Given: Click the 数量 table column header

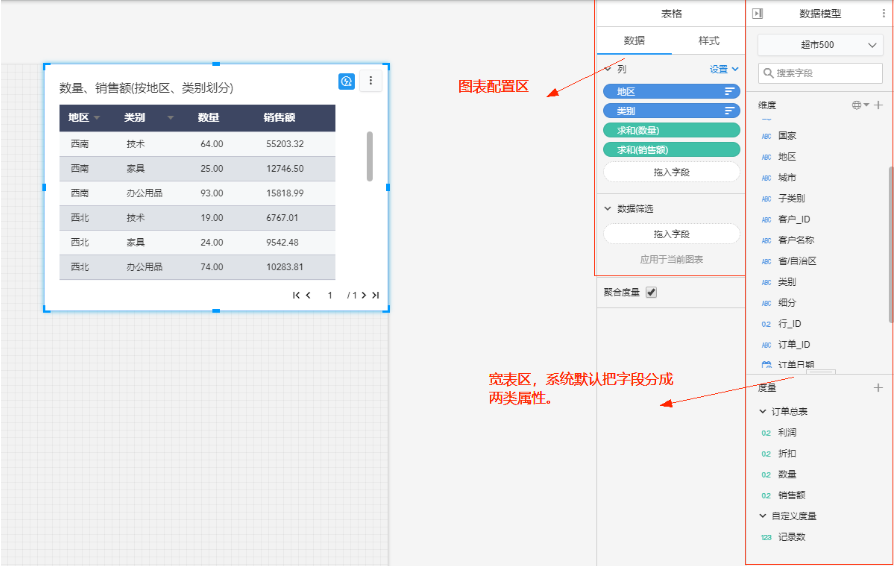Looking at the screenshot, I should point(208,118).
